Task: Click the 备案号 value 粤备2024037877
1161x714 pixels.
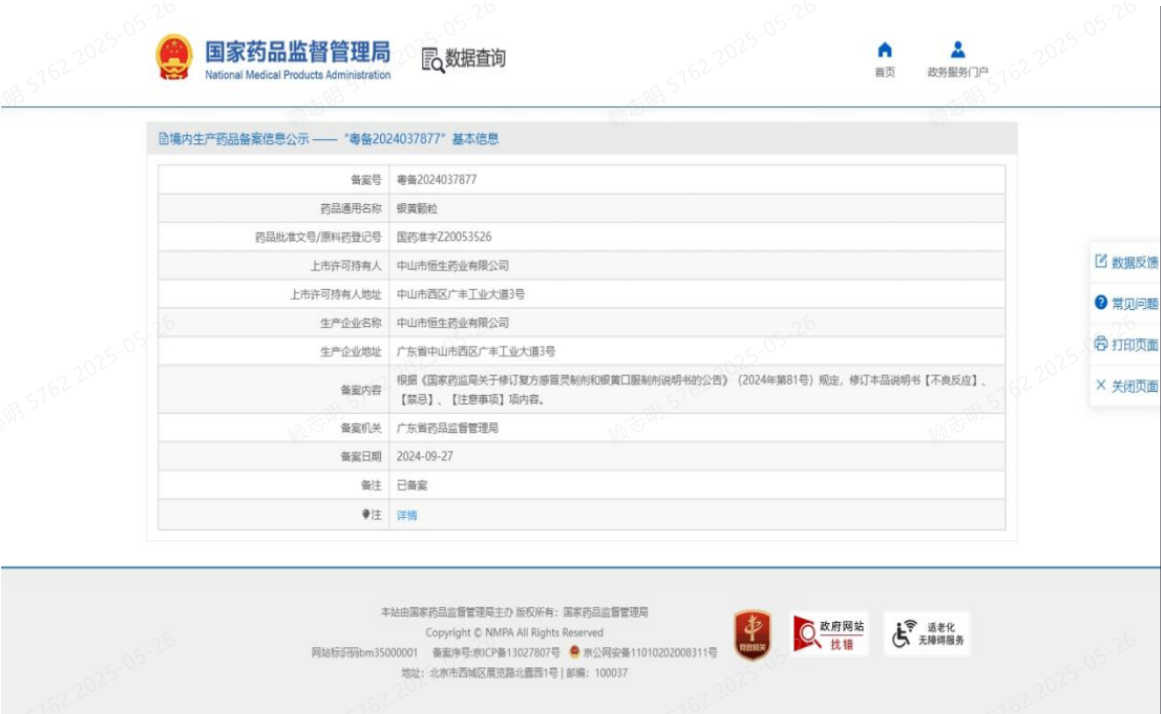Action: tap(437, 180)
